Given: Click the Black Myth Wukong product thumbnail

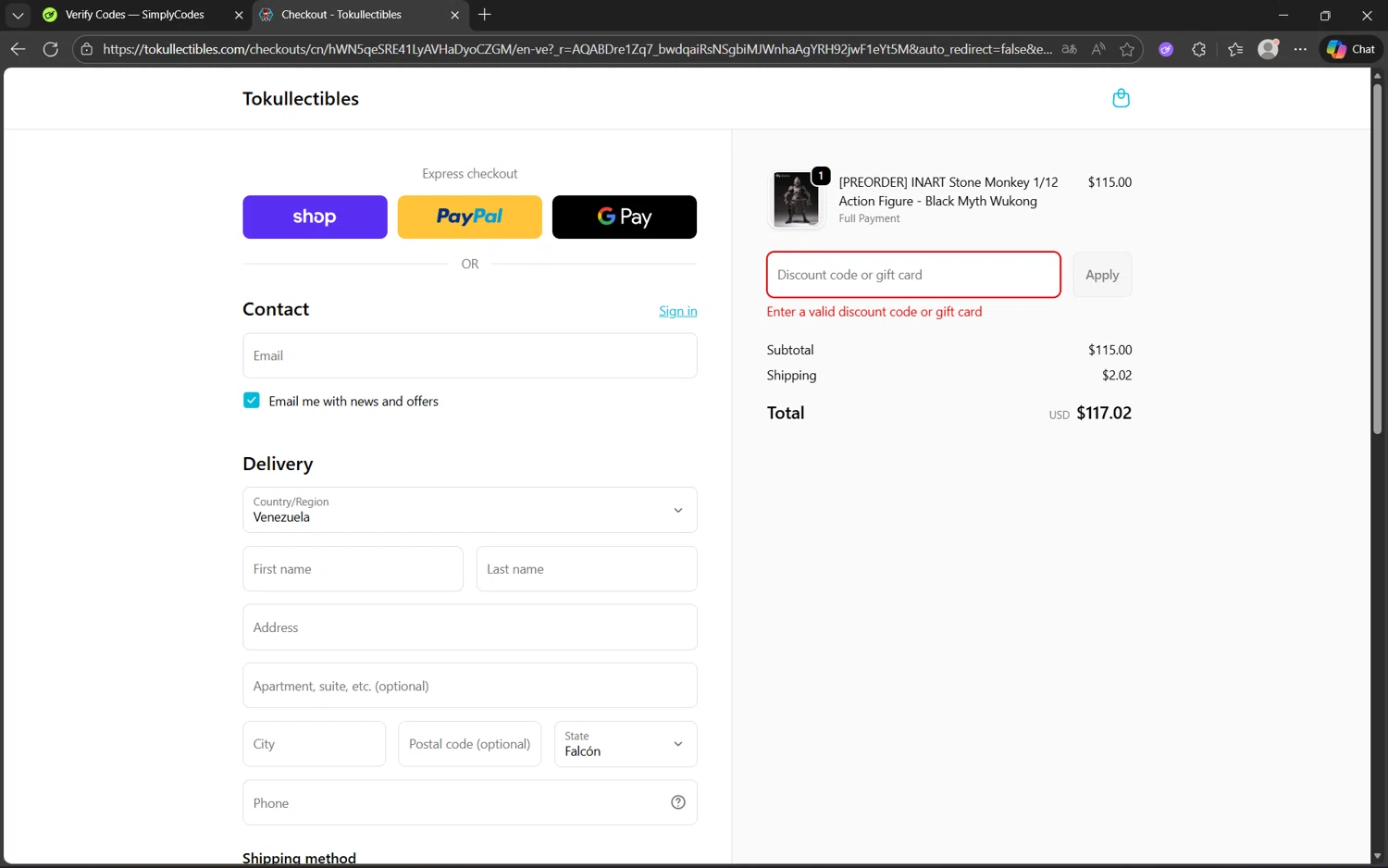Looking at the screenshot, I should (x=796, y=199).
